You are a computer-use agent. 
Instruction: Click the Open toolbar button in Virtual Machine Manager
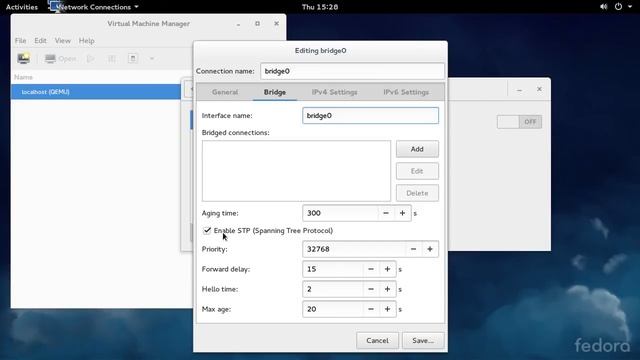click(60, 59)
